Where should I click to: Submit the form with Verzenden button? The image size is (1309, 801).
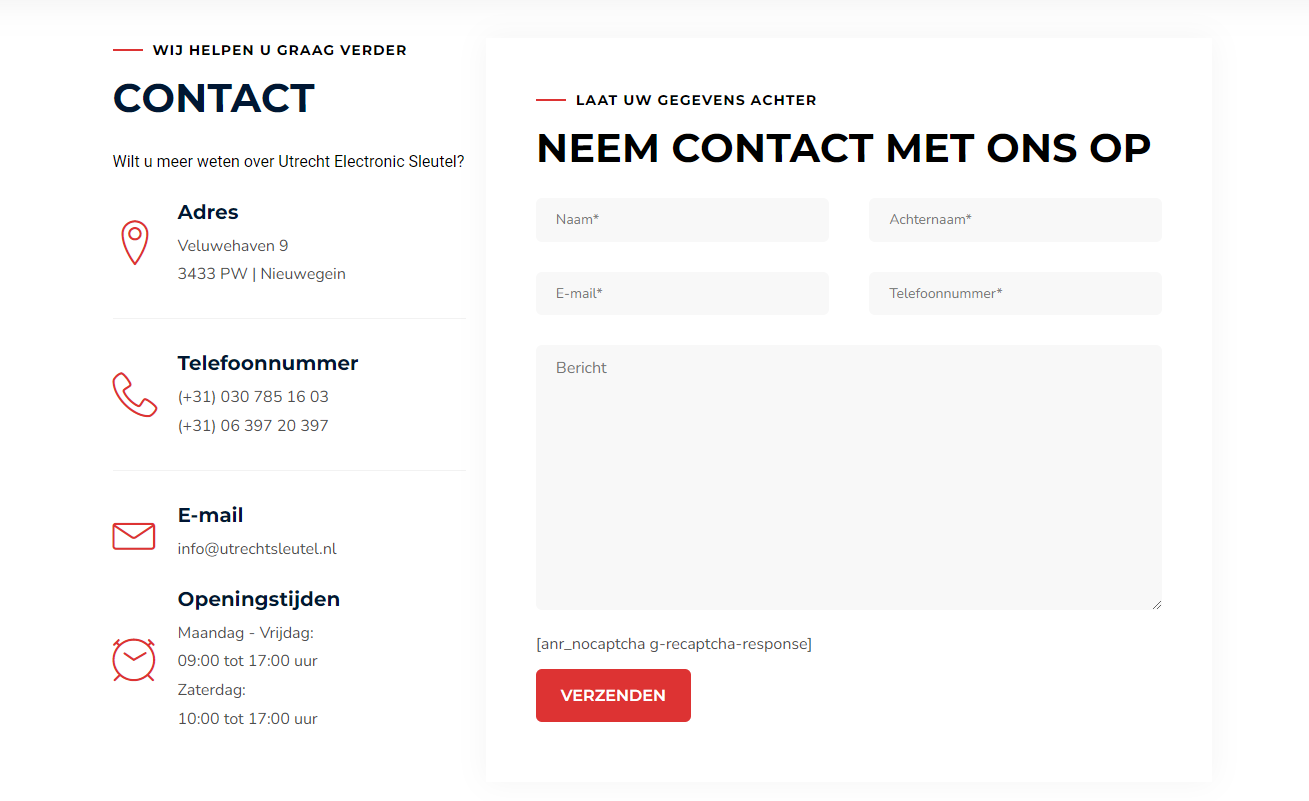point(613,695)
